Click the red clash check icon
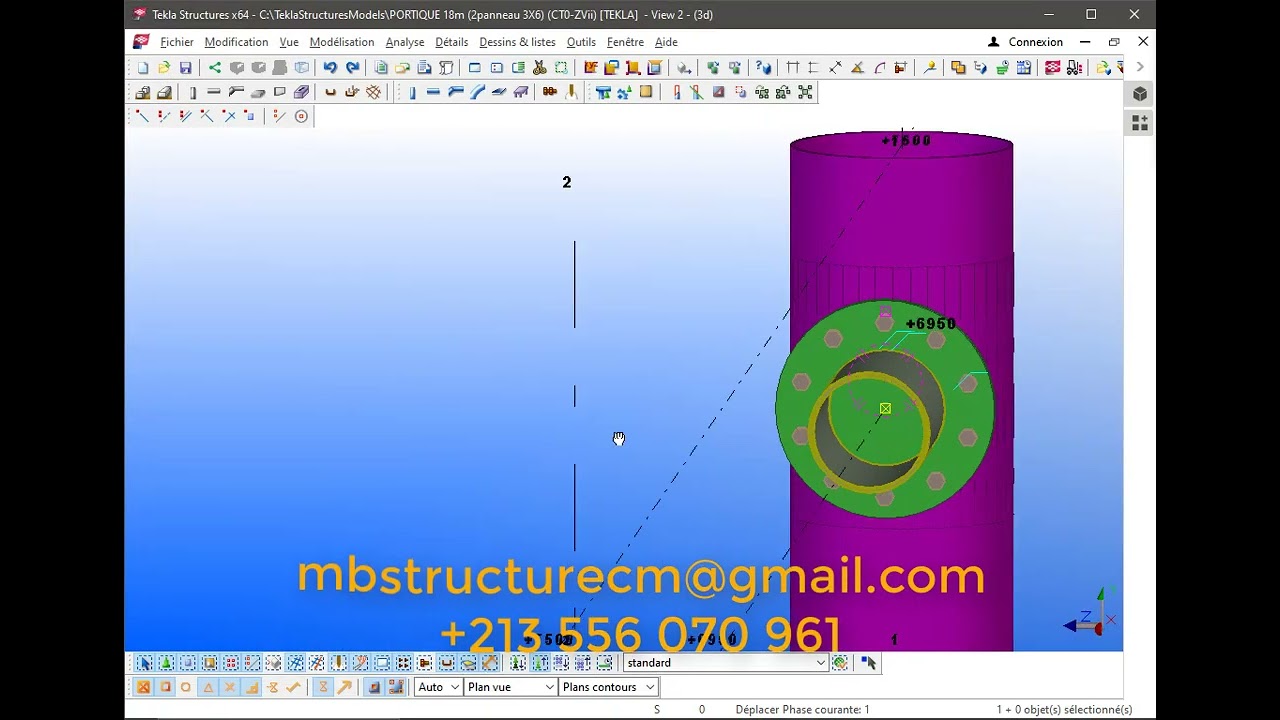 (x=1052, y=68)
